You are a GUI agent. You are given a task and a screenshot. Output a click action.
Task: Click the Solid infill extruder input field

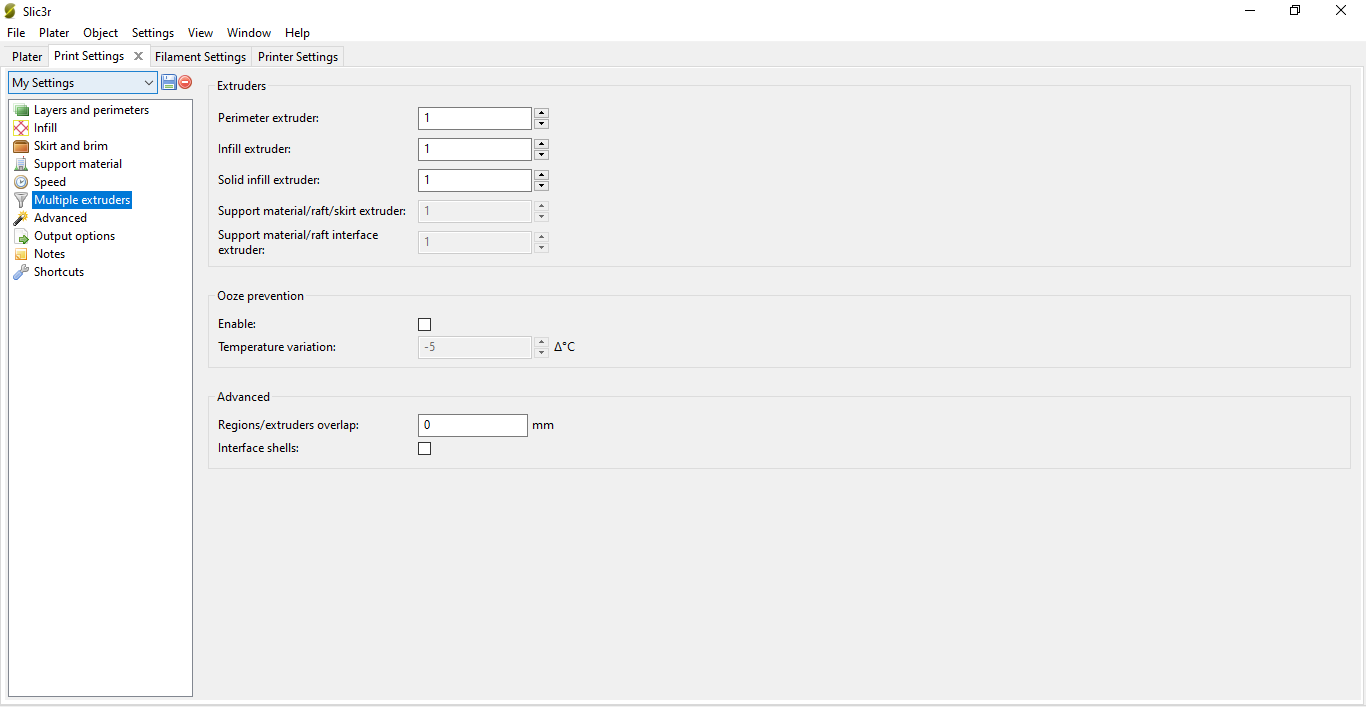(x=475, y=180)
